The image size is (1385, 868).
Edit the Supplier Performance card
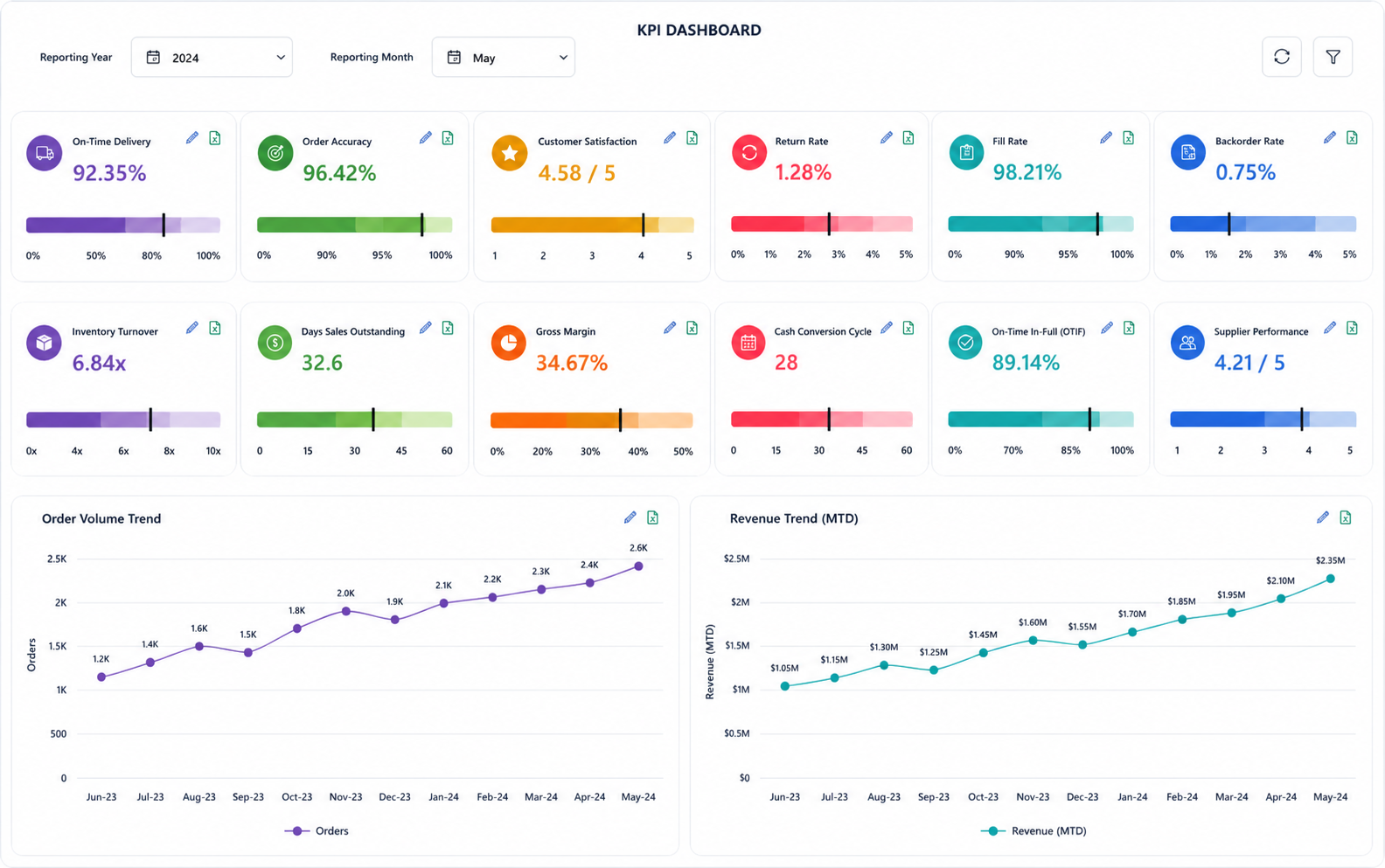1330,328
